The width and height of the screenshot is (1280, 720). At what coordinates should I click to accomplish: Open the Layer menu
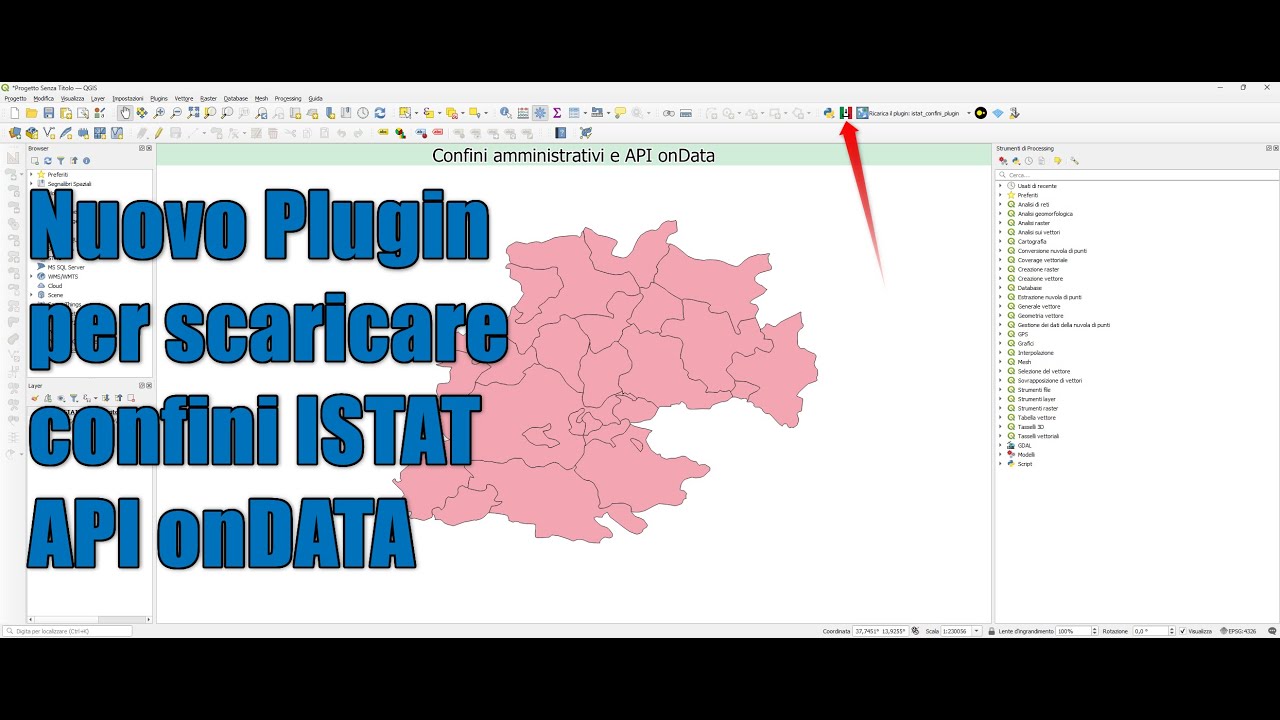click(98, 99)
